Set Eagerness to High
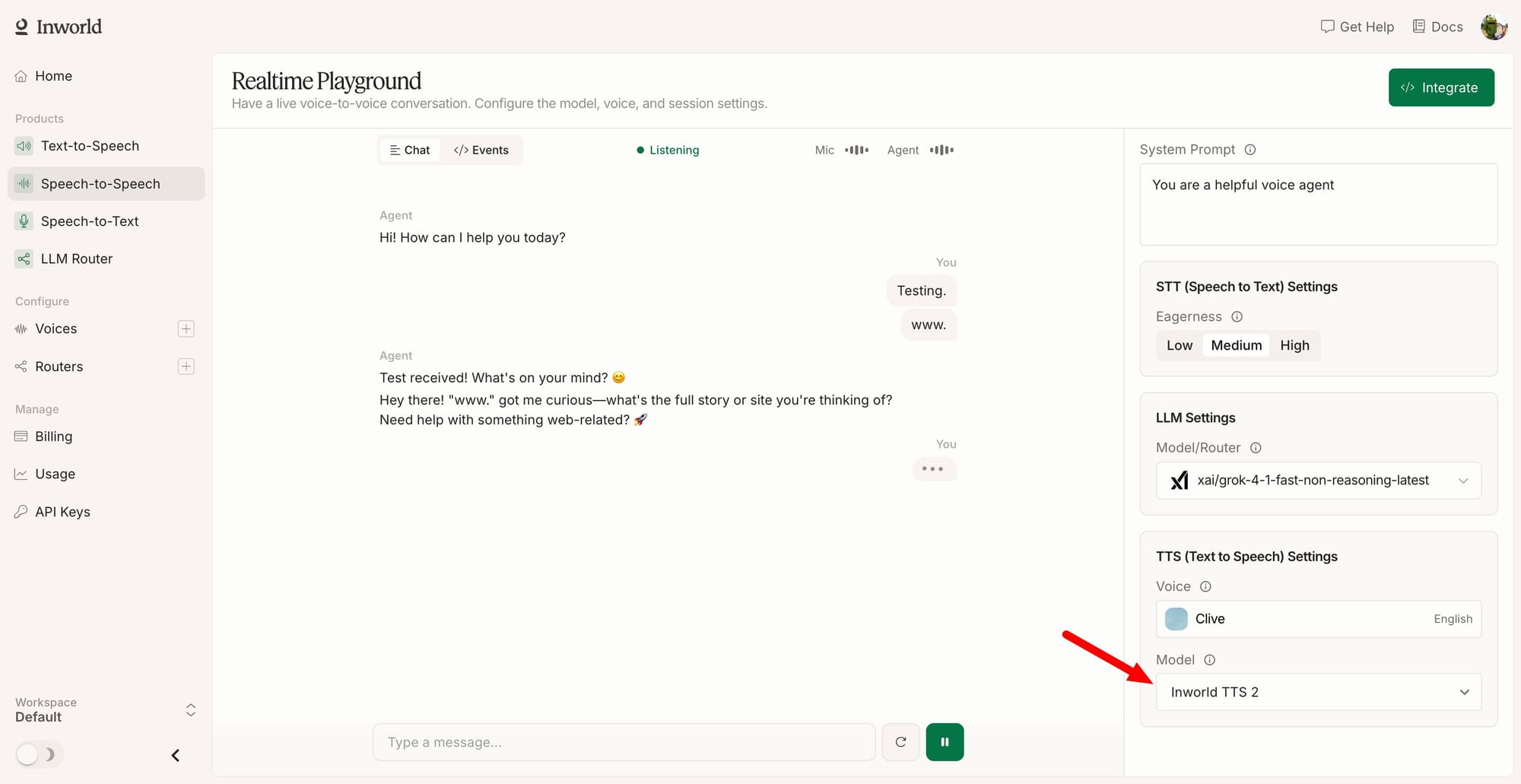Image resolution: width=1521 pixels, height=784 pixels. pos(1294,345)
